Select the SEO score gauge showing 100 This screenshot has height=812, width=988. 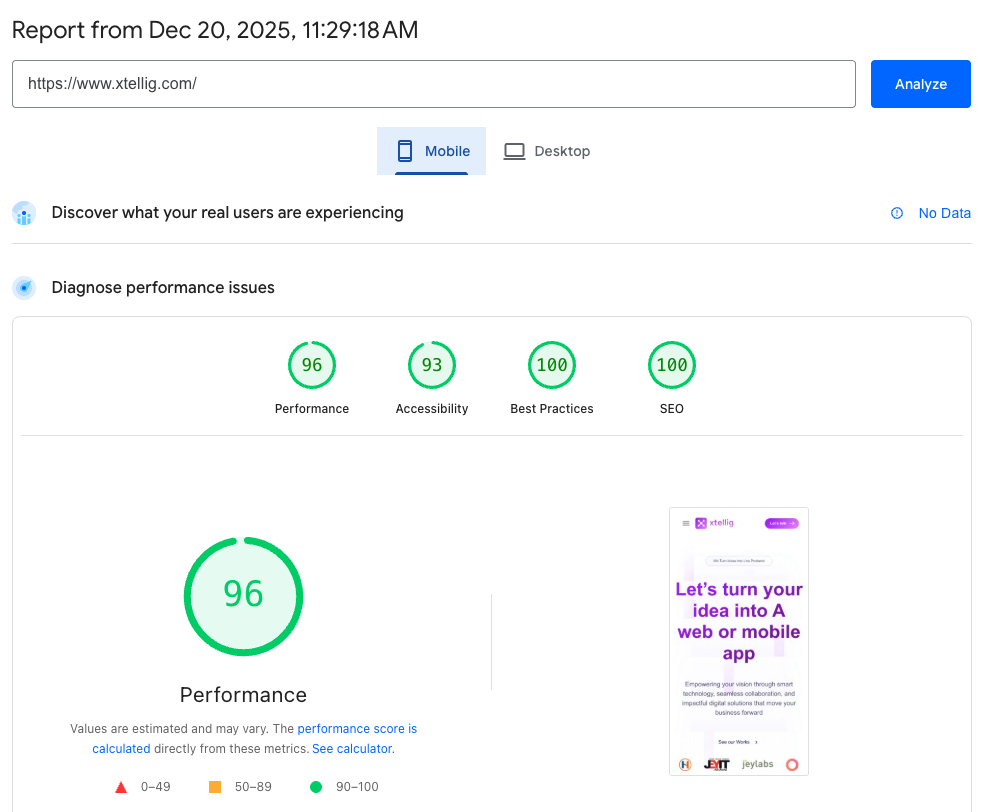pyautogui.click(x=671, y=365)
